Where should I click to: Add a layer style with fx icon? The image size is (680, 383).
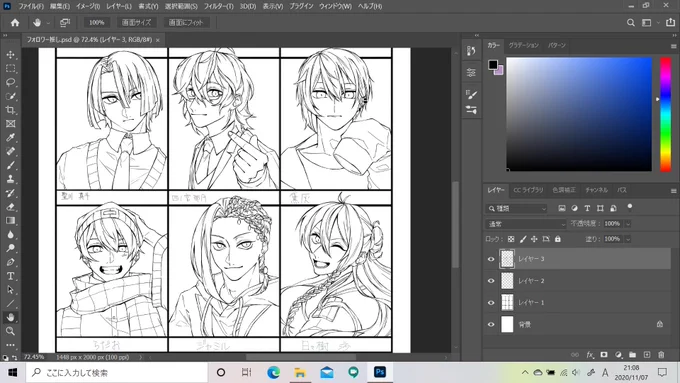point(590,355)
